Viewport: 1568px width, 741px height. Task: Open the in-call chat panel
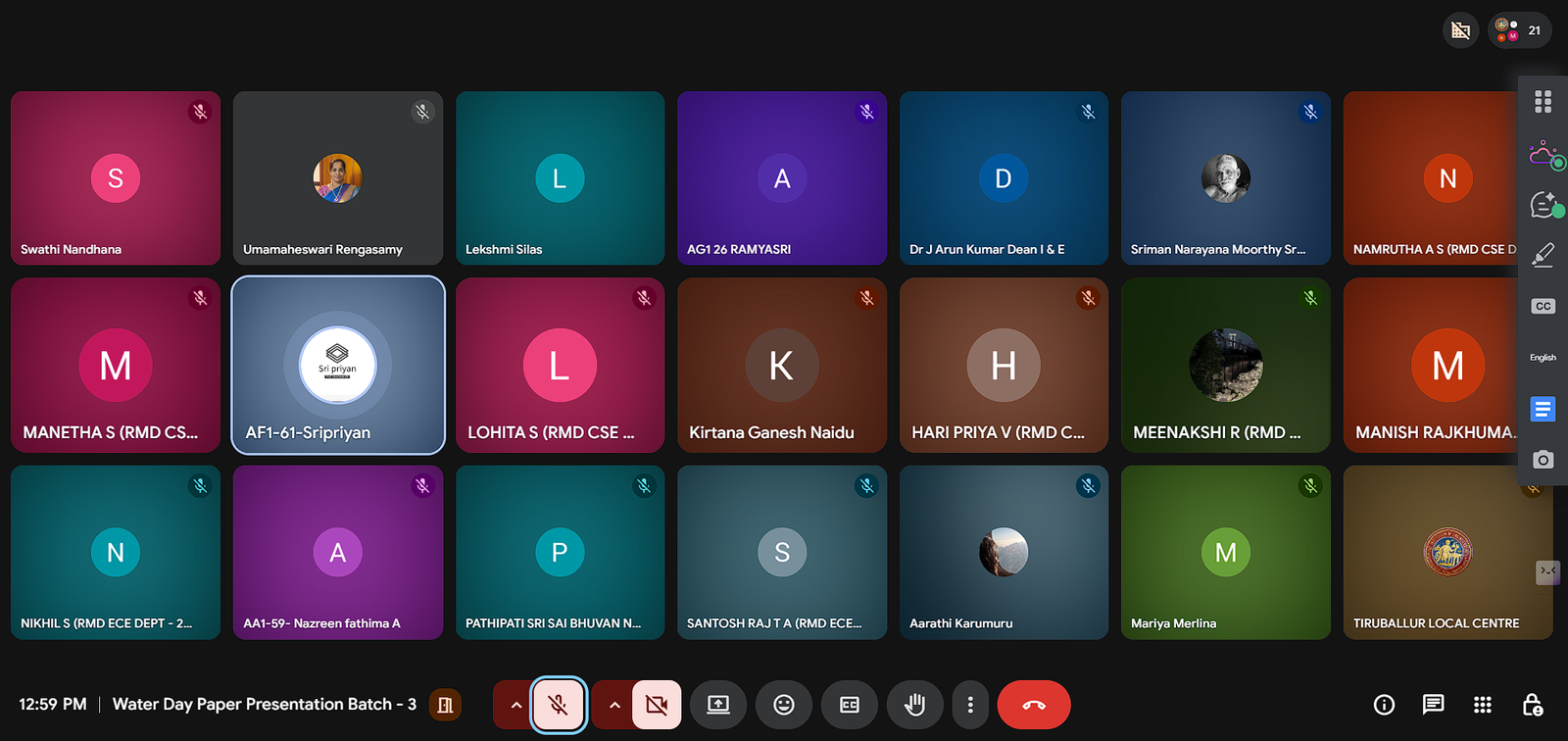coord(1433,705)
